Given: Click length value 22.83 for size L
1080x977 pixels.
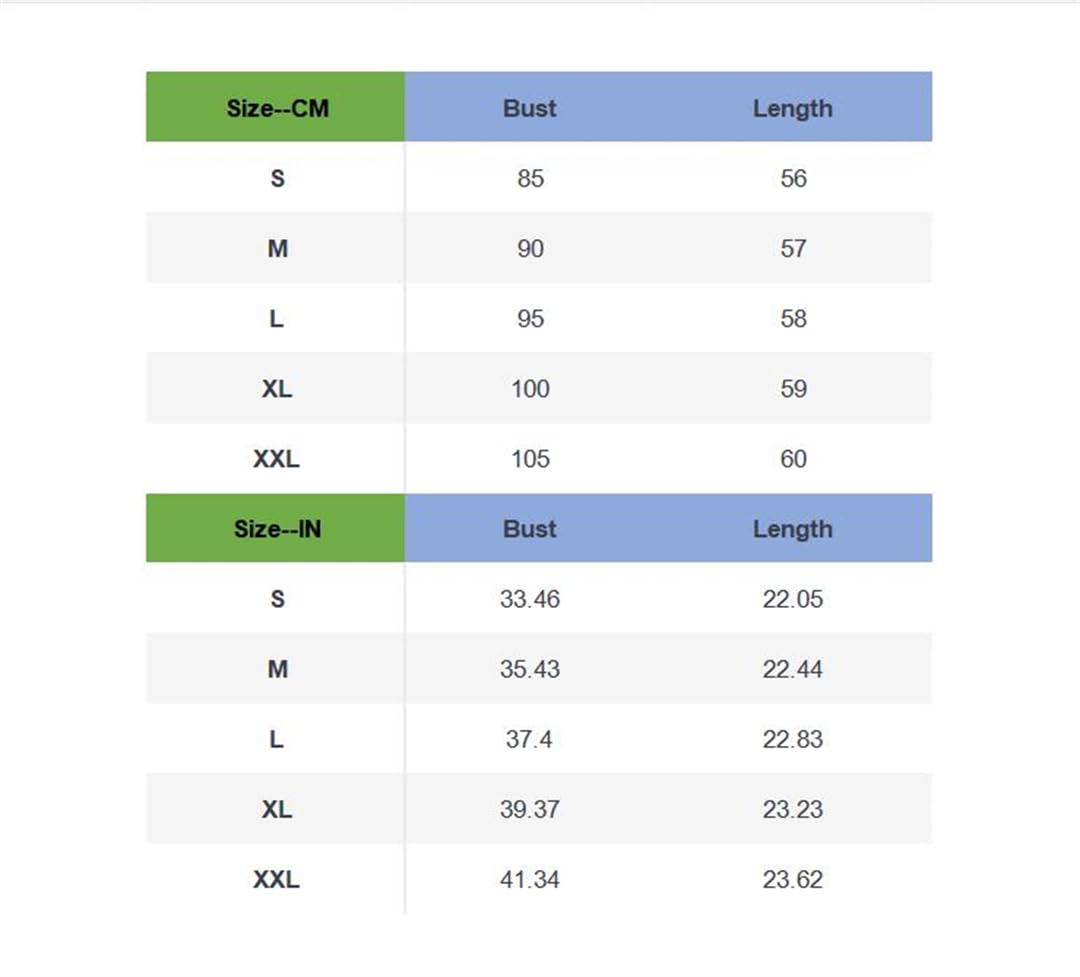Looking at the screenshot, I should (793, 739).
